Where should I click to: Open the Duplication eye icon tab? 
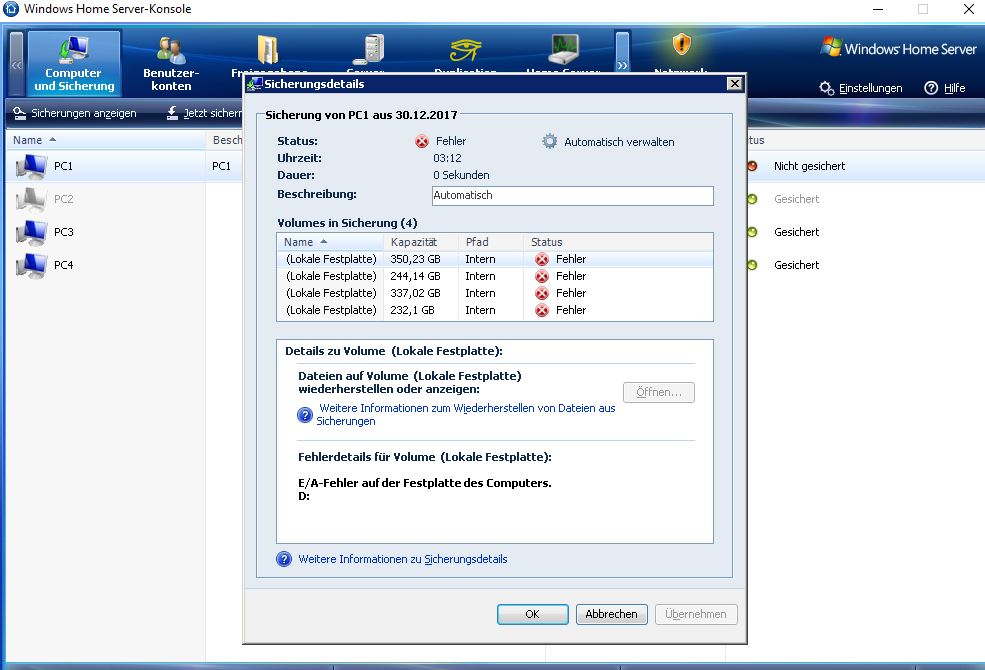pyautogui.click(x=465, y=50)
